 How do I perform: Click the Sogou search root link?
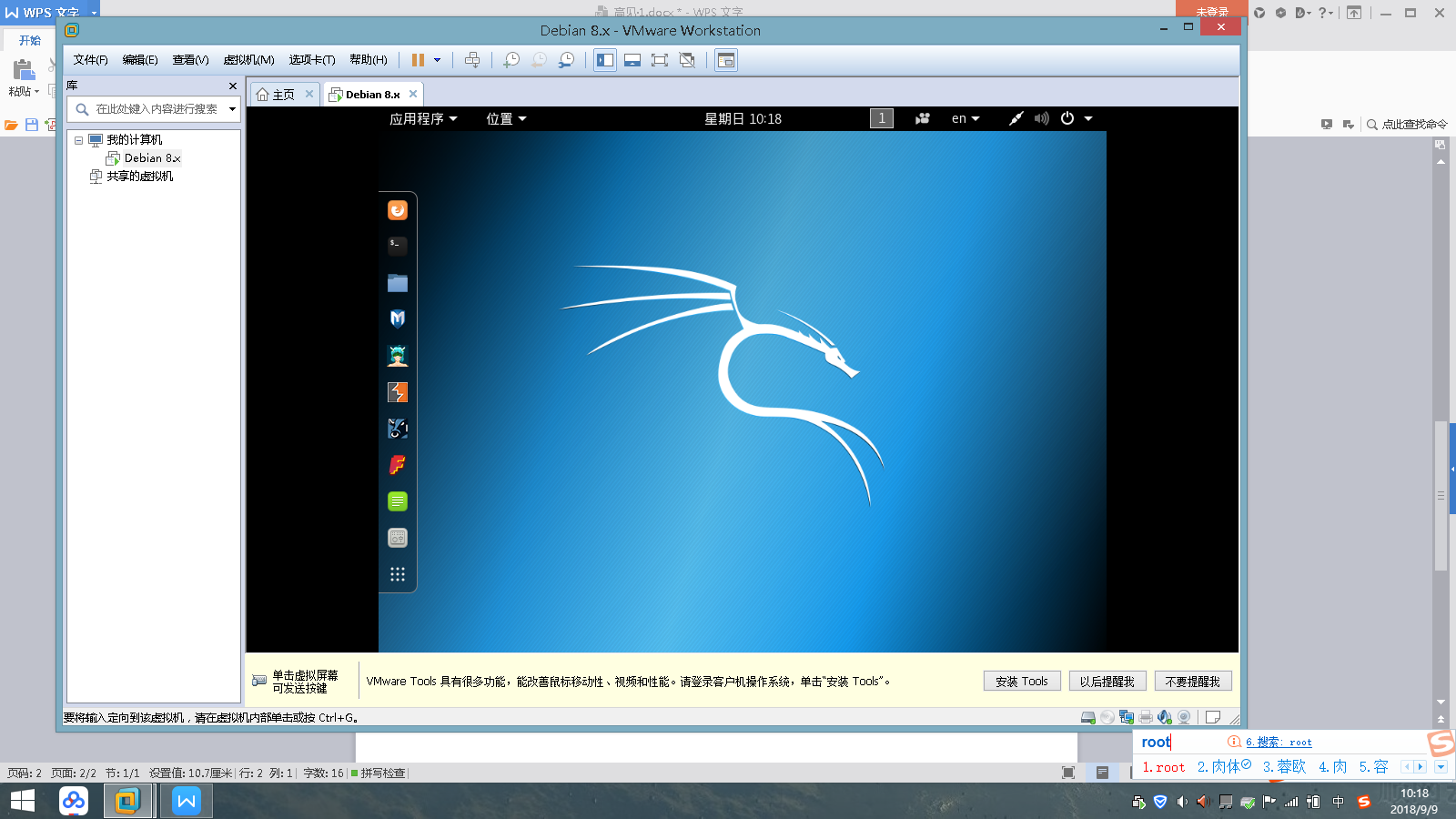click(x=1279, y=743)
